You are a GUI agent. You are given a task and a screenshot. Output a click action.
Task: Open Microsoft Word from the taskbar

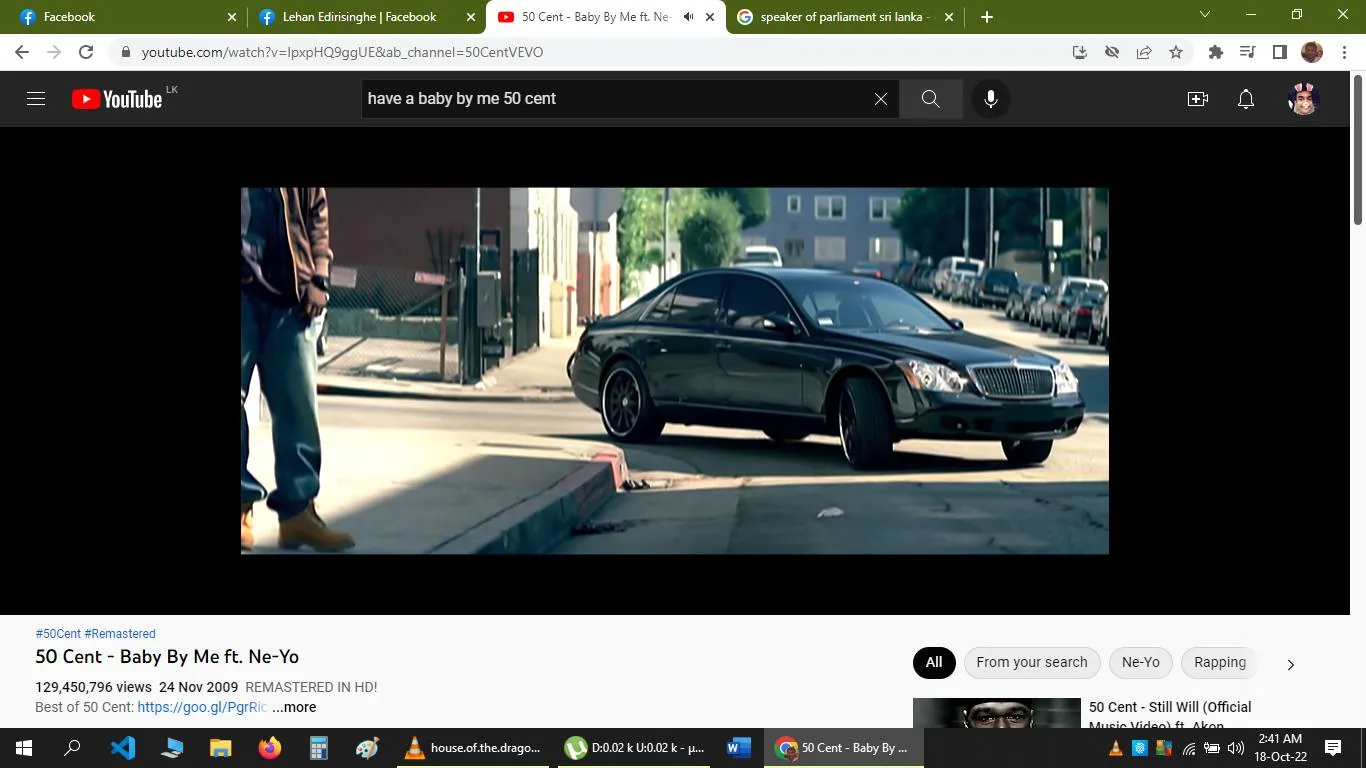[x=737, y=747]
